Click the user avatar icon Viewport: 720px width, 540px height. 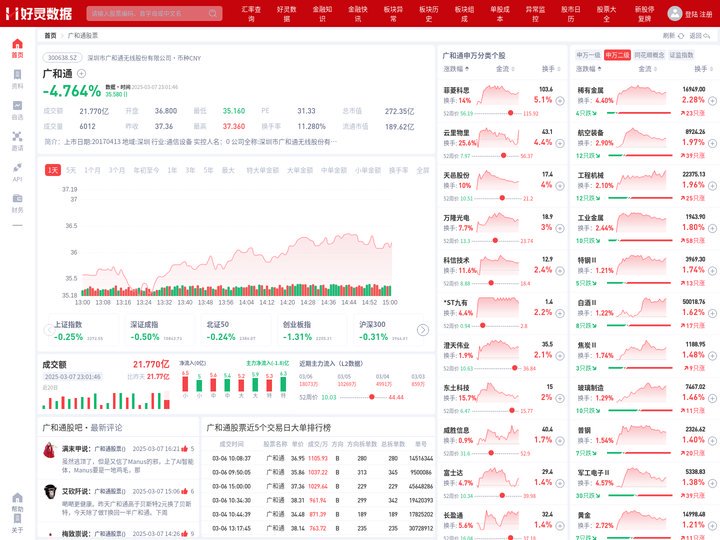pos(675,13)
